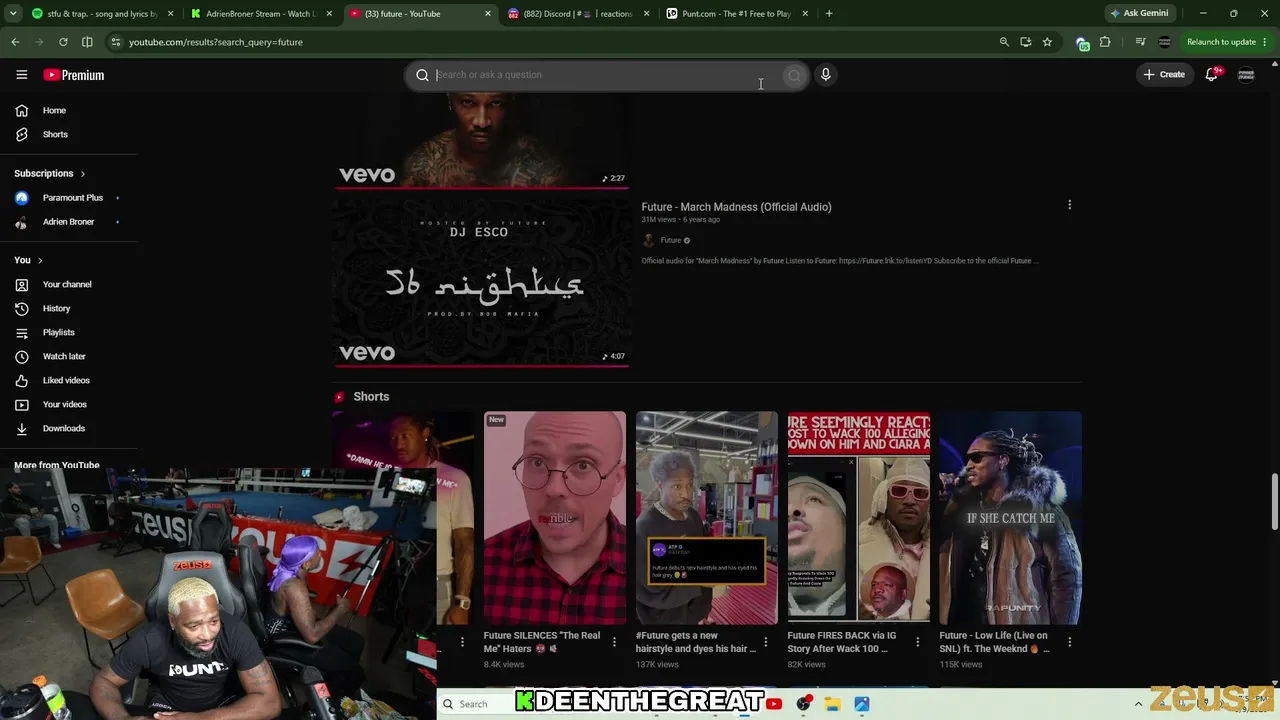Go back with browser back arrow
The height and width of the screenshot is (720, 1280).
pyautogui.click(x=15, y=42)
